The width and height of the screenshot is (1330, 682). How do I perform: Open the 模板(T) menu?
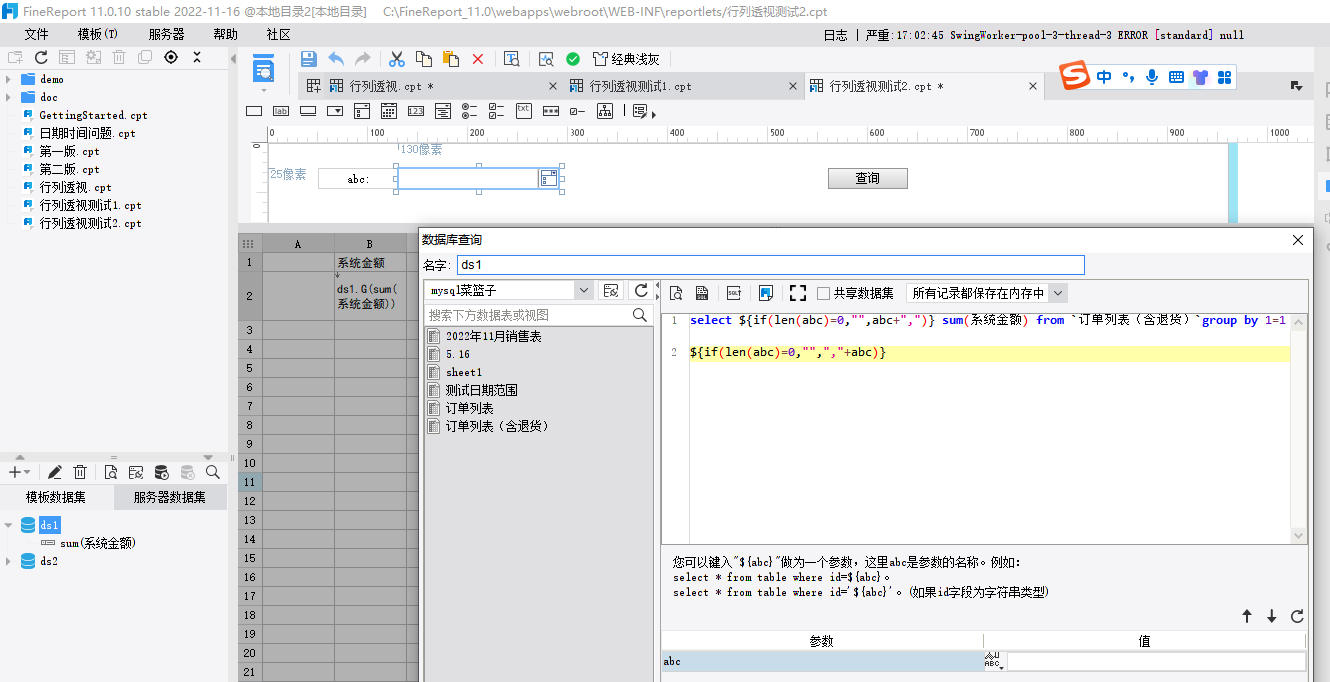coord(97,34)
